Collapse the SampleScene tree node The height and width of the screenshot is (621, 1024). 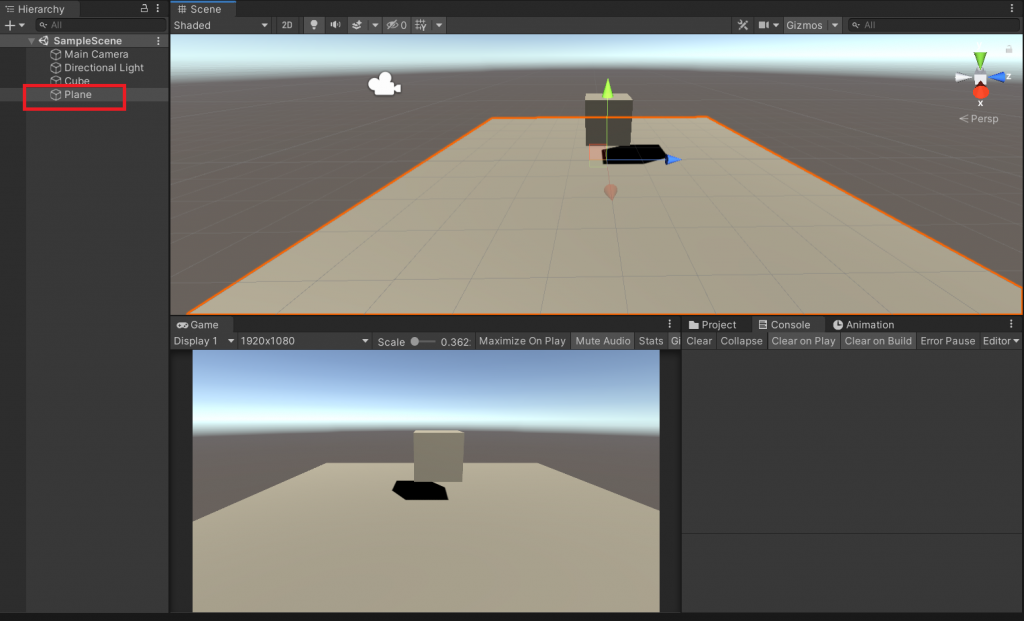[31, 40]
